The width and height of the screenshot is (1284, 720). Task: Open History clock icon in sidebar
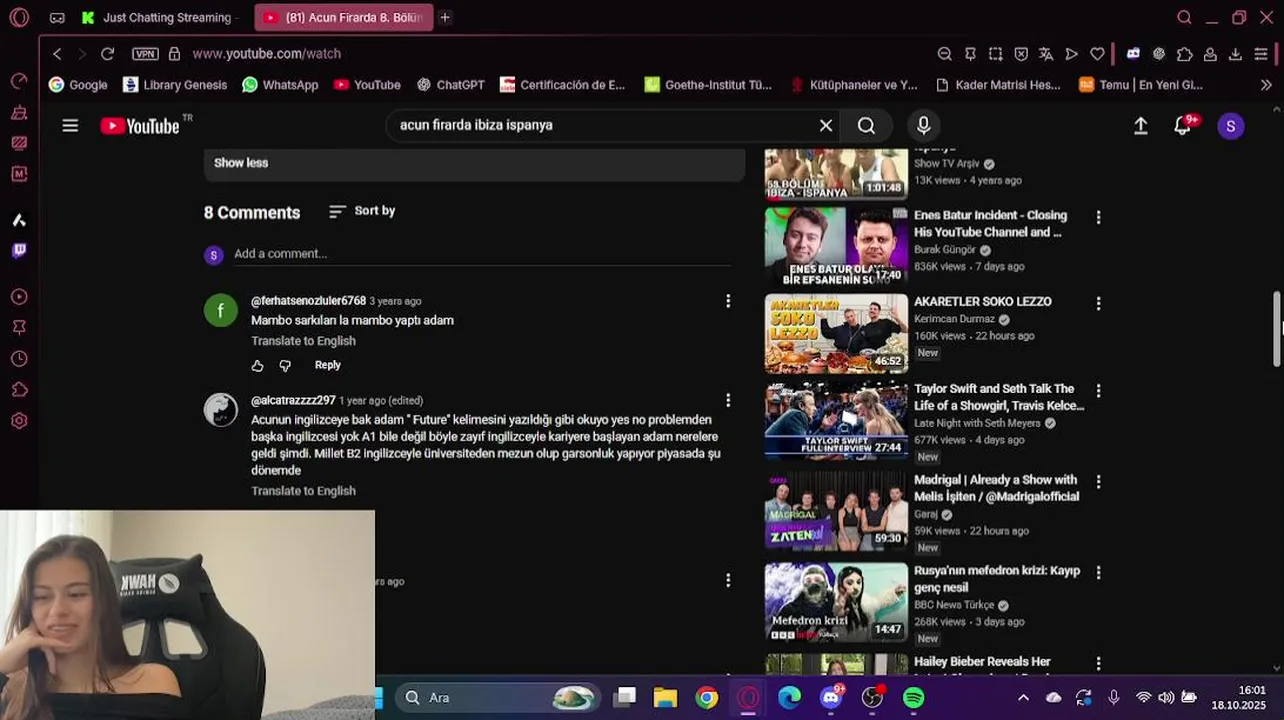pyautogui.click(x=19, y=359)
